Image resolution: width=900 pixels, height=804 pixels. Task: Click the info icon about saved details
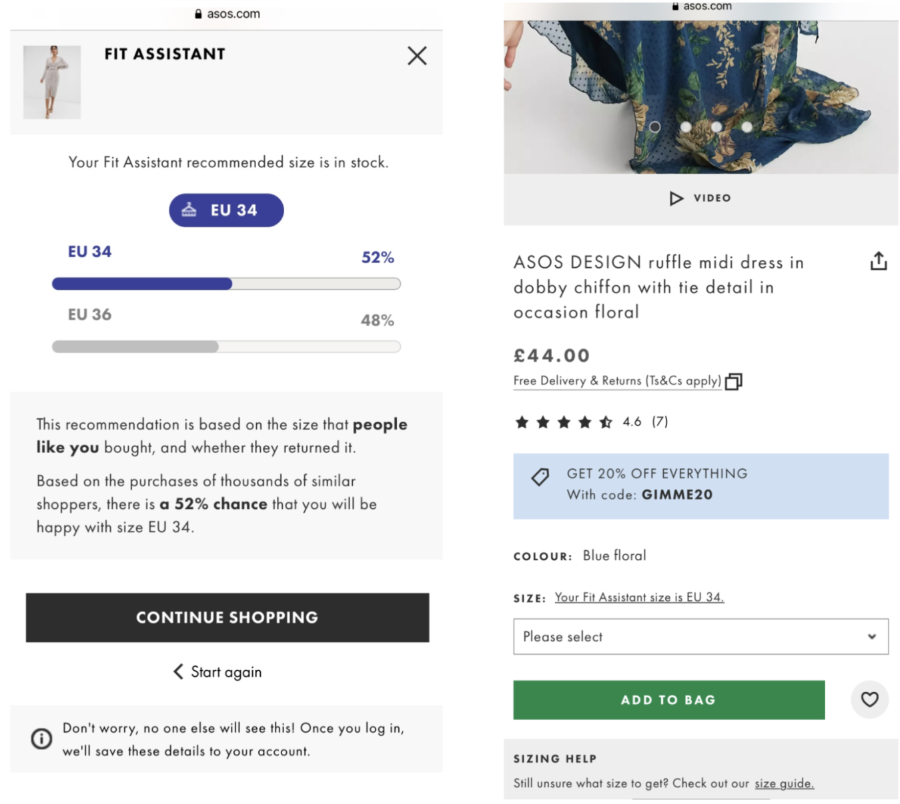[41, 739]
